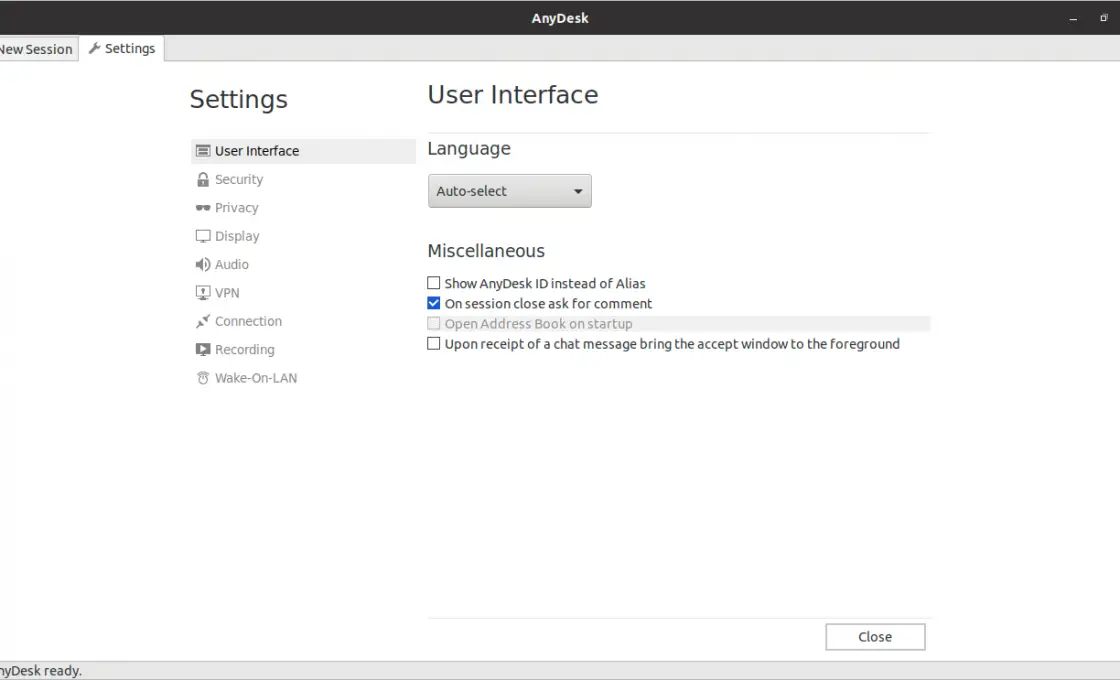
Task: Open the Display settings label
Action: [x=237, y=236]
